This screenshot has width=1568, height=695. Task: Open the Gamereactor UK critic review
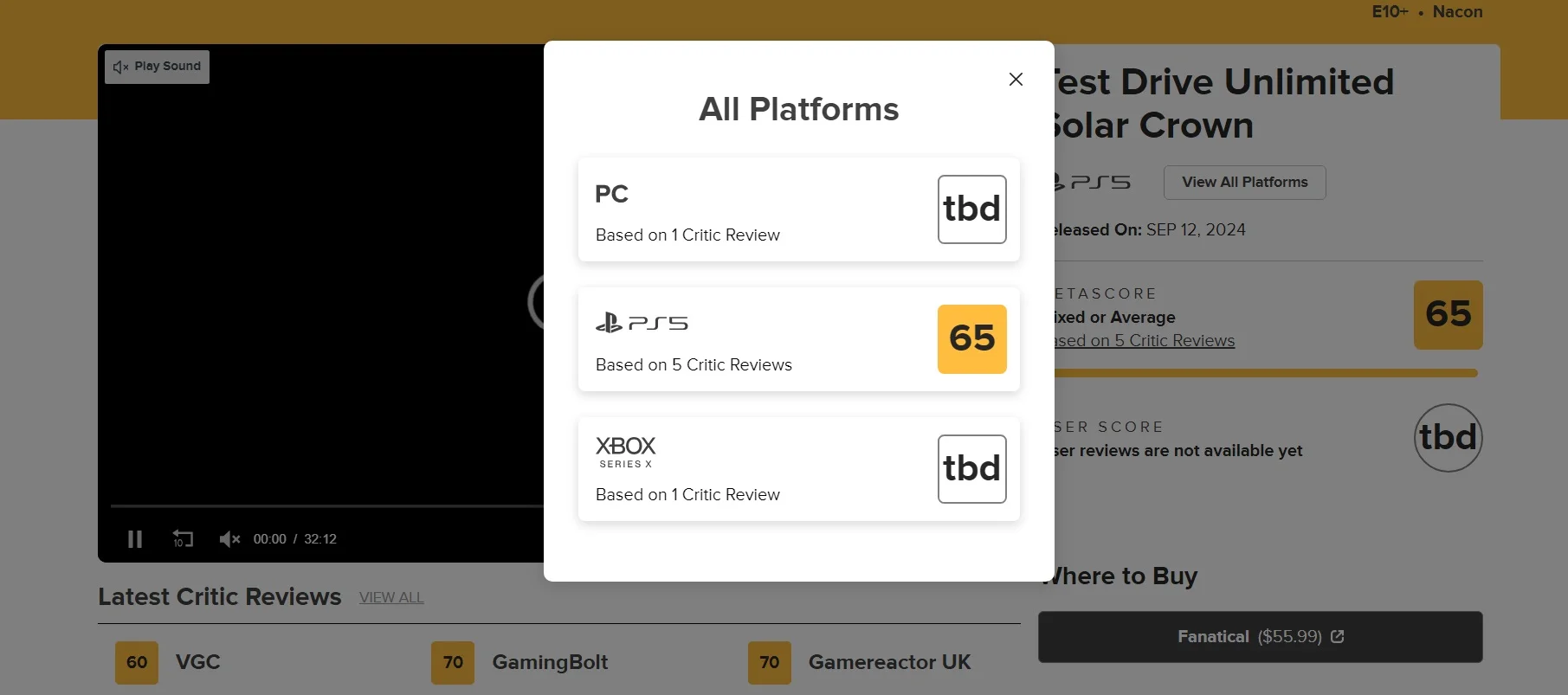pos(889,662)
